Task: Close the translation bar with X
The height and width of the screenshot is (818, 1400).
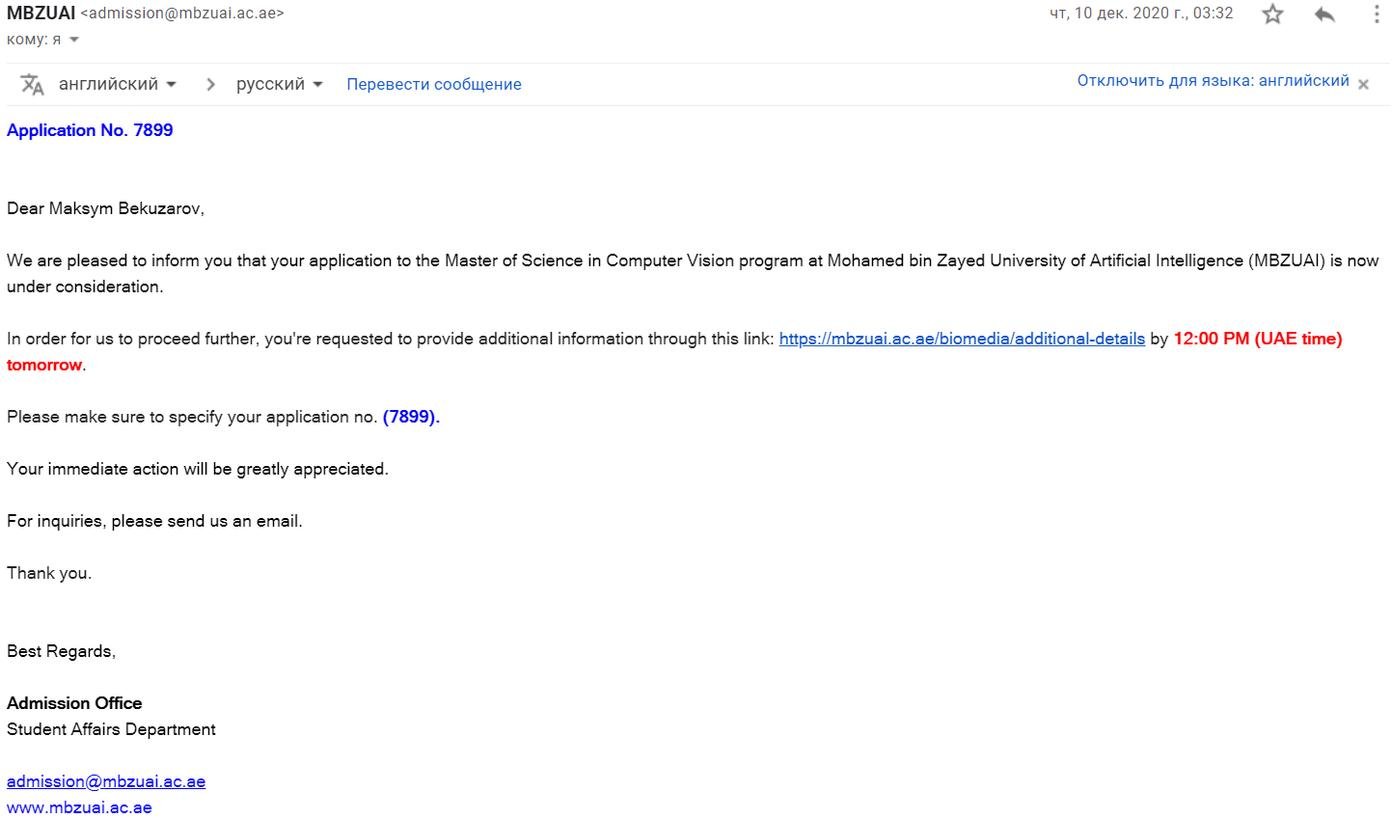Action: (x=1363, y=84)
